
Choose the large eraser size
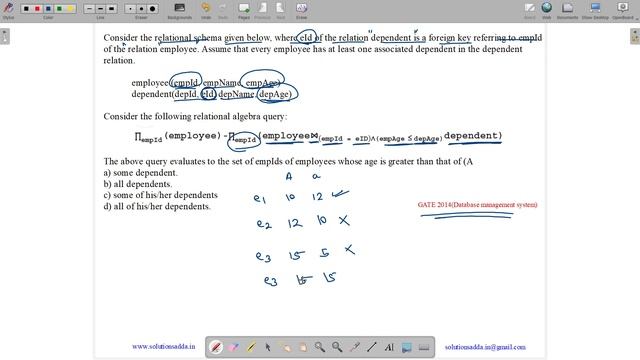(x=152, y=9)
